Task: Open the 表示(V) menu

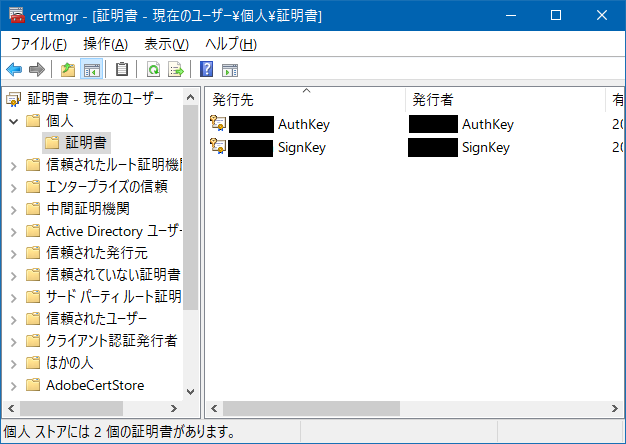Action: tap(166, 44)
